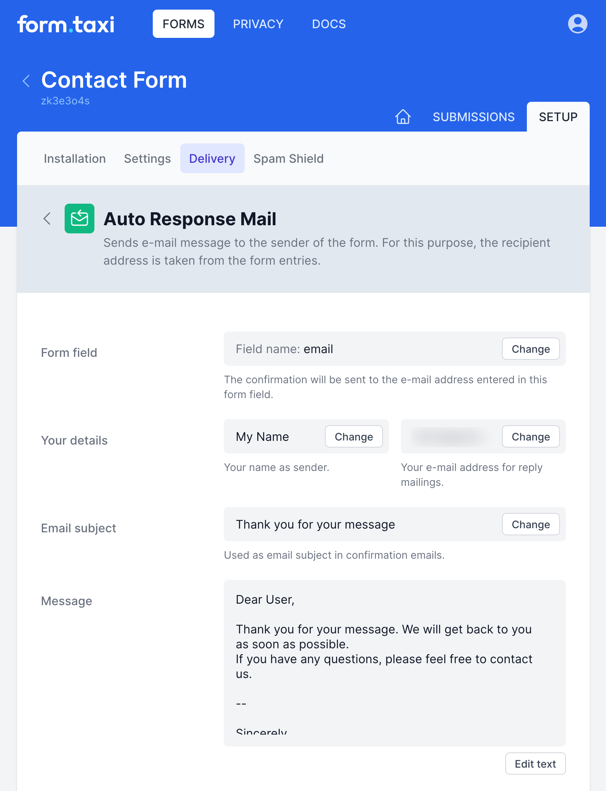
Task: Select the SETUP tab
Action: click(x=557, y=117)
